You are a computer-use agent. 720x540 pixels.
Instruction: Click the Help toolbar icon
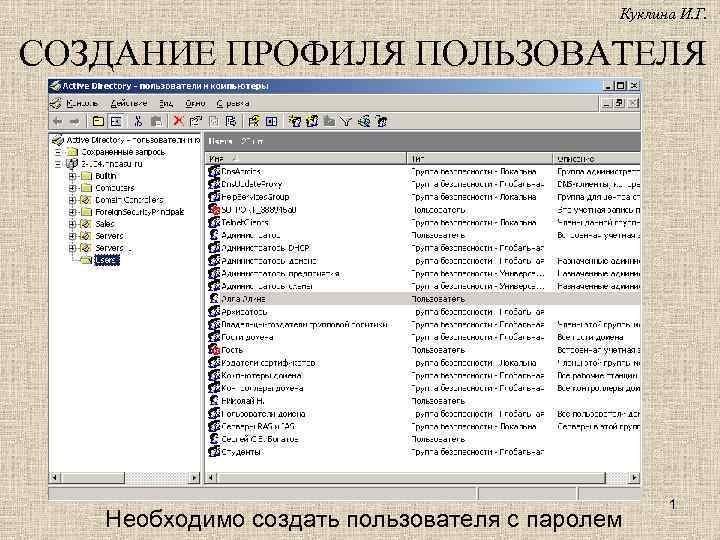coord(253,121)
